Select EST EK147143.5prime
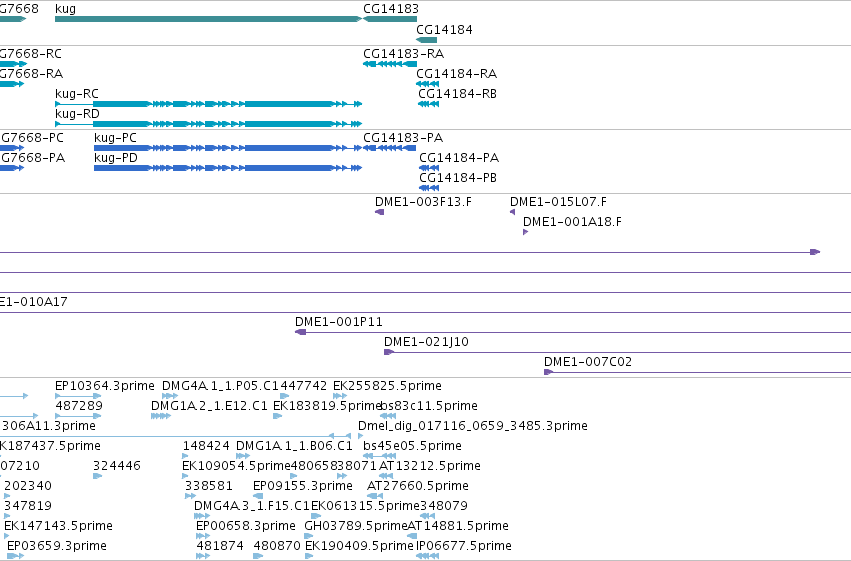Viewport: 851px width, 561px height. click(x=7, y=536)
